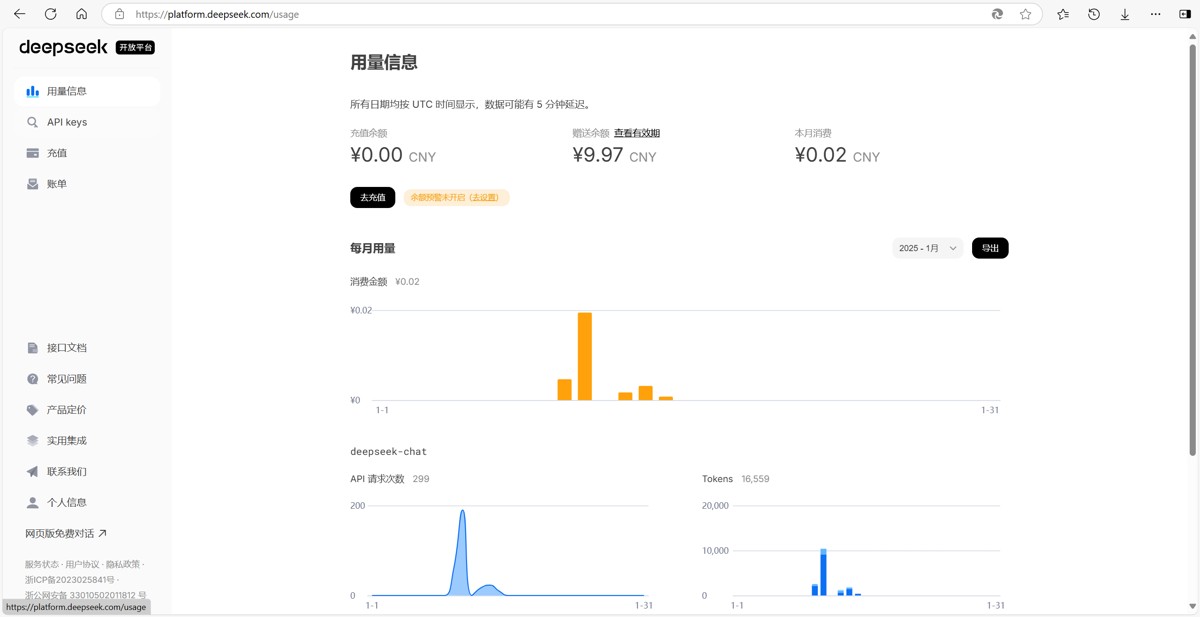Click the refresh-style icon beside the star

point(997,14)
